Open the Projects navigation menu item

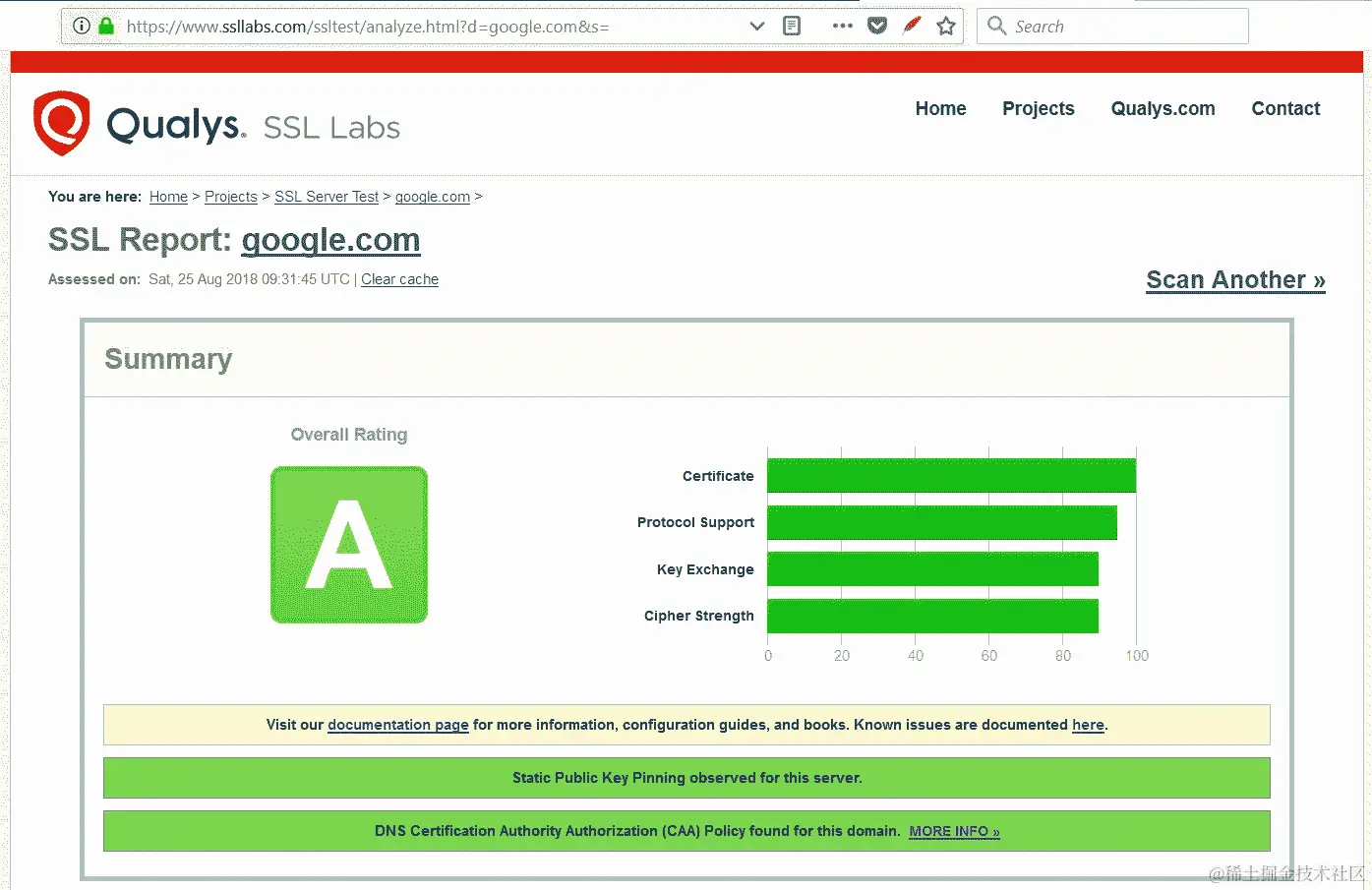(x=1038, y=109)
